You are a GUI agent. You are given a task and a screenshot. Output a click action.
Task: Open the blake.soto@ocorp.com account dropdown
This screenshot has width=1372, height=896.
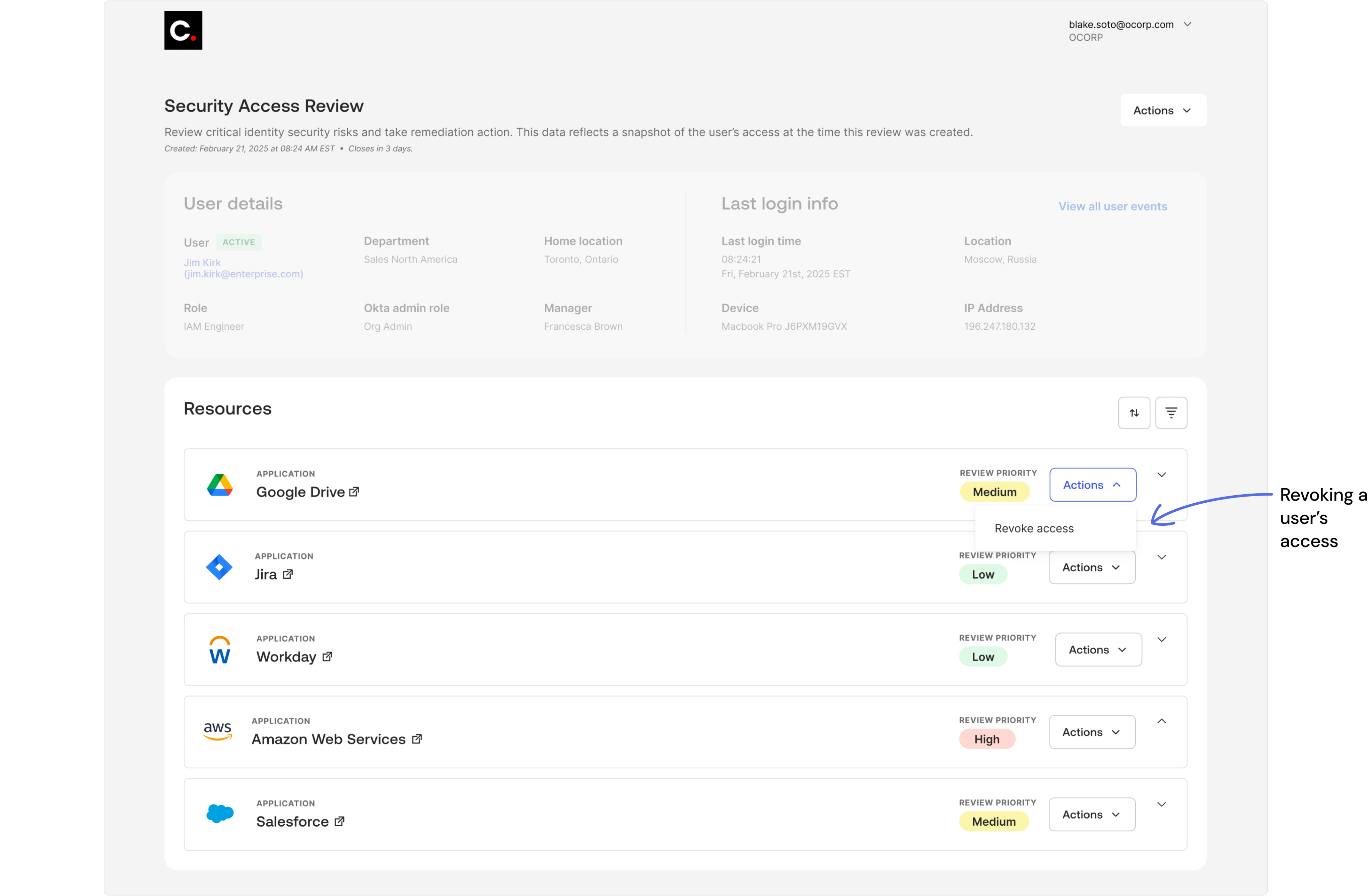click(x=1187, y=25)
